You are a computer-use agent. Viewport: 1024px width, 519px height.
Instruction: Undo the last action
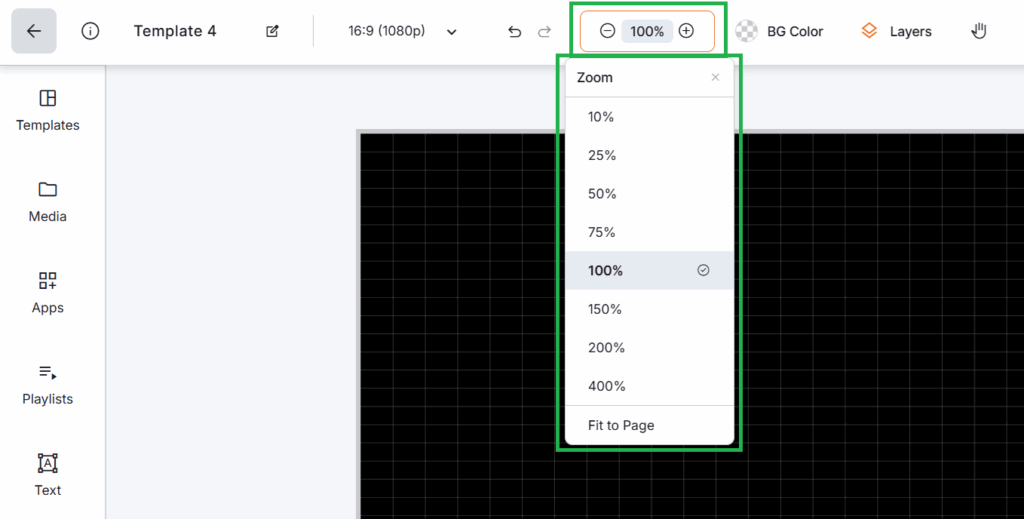point(515,32)
